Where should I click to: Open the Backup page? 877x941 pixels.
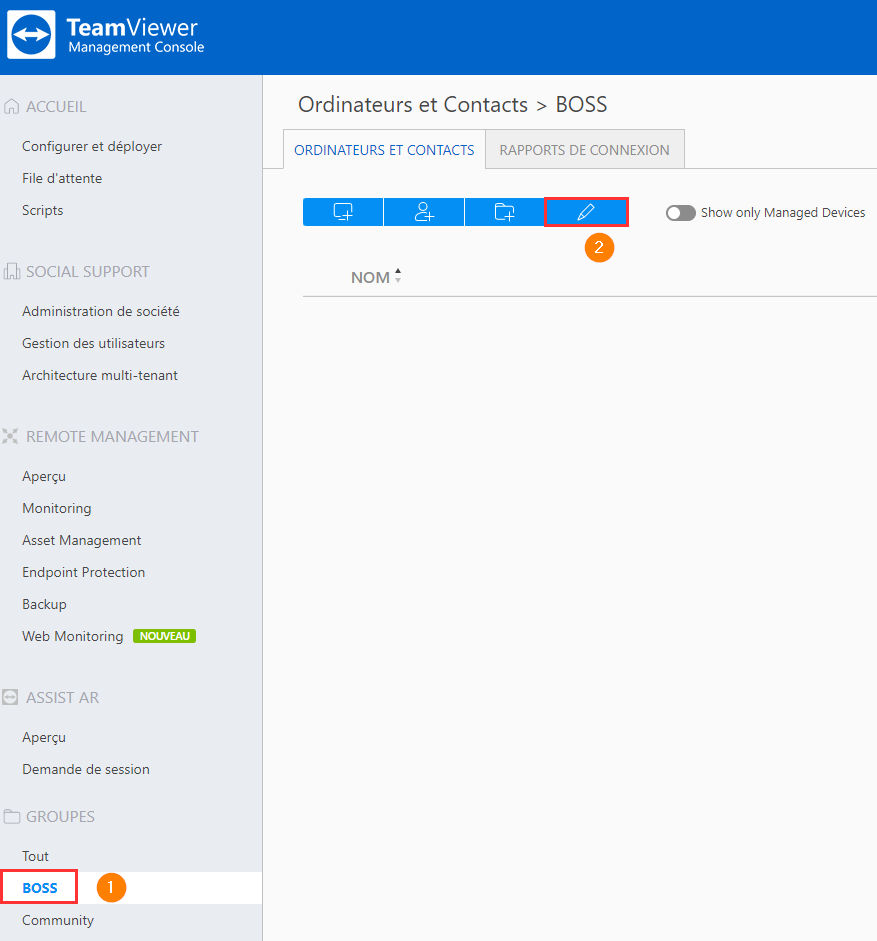44,604
